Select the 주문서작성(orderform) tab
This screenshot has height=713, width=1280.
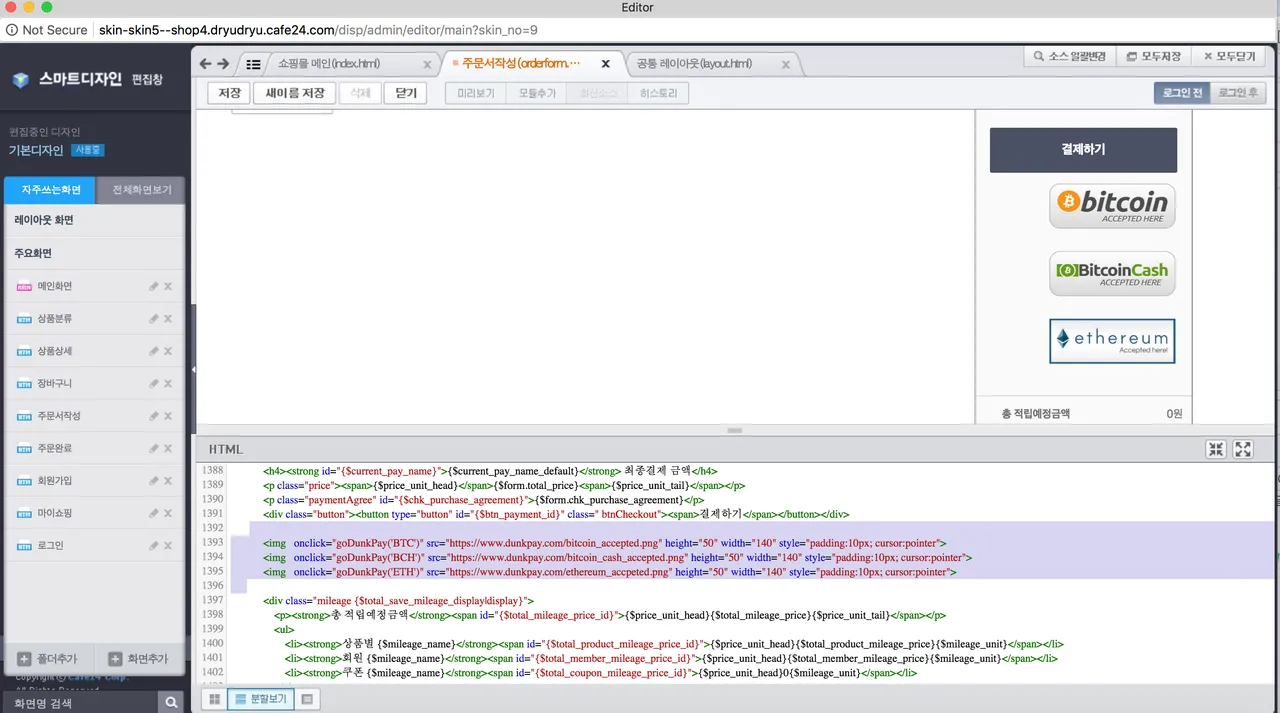pyautogui.click(x=519, y=63)
